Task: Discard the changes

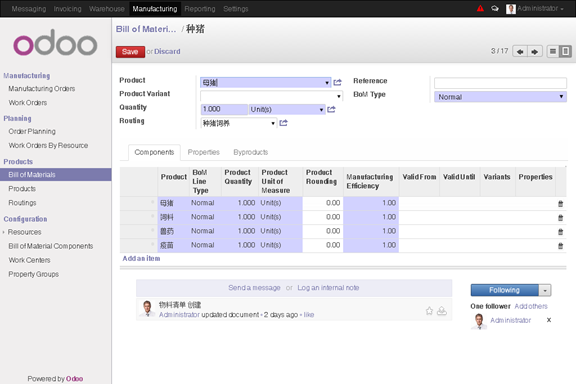Action: coord(167,51)
